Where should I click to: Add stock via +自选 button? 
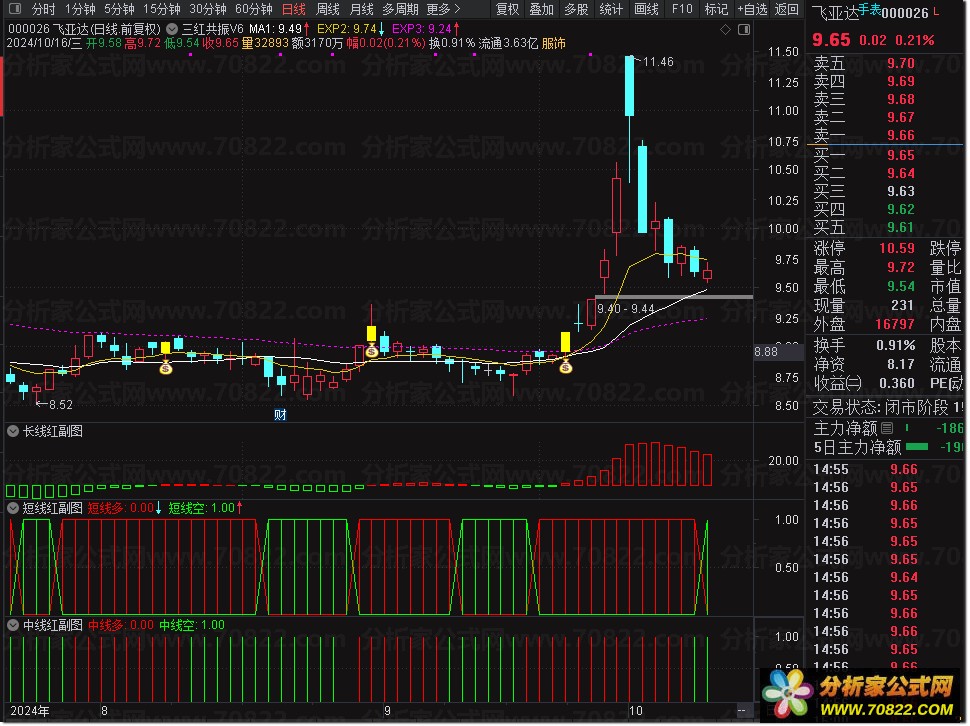coord(752,9)
